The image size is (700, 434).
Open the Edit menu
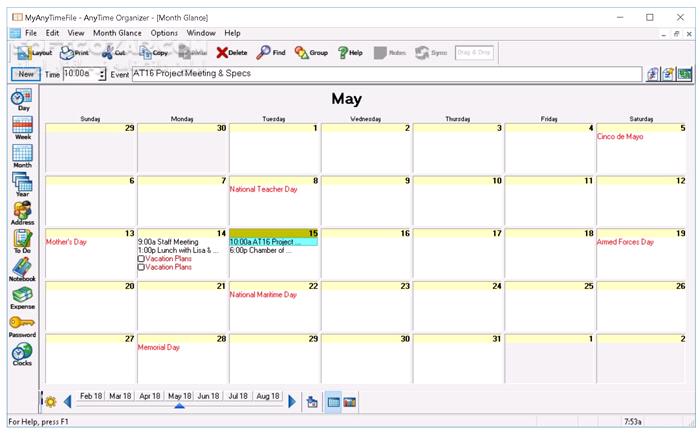tap(52, 33)
